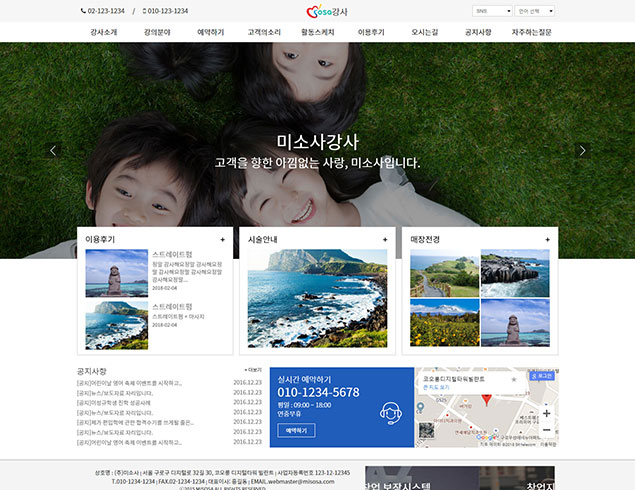Open the 예약하기 menu item

(x=211, y=32)
